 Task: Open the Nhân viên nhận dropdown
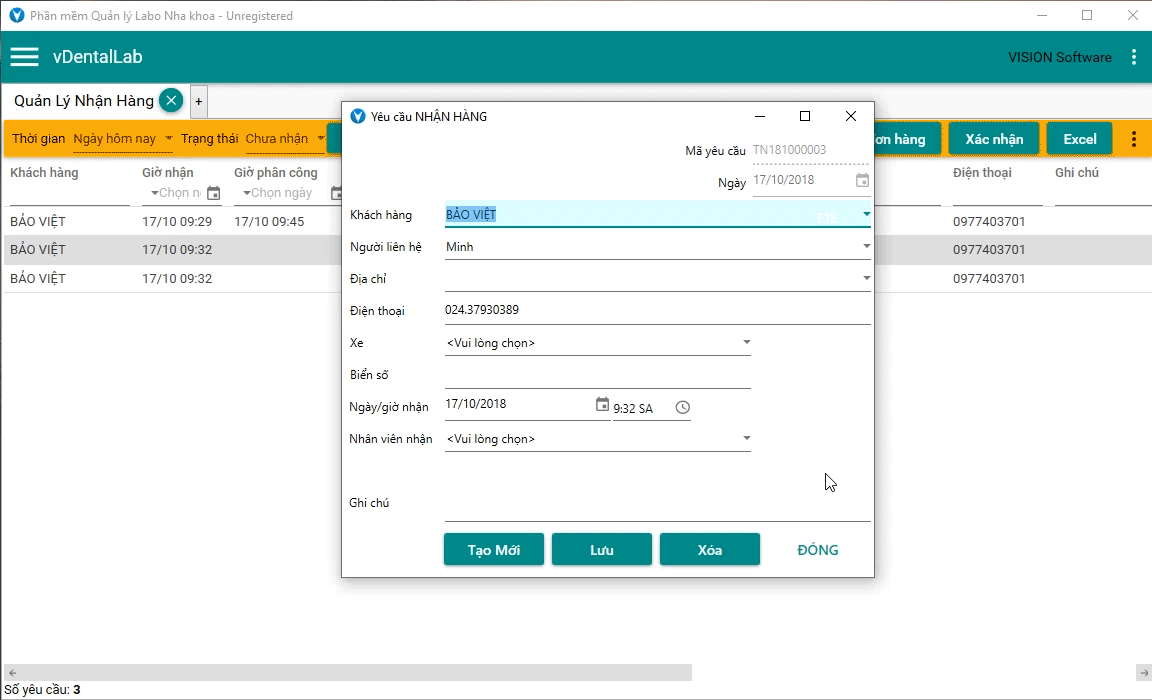pyautogui.click(x=746, y=439)
